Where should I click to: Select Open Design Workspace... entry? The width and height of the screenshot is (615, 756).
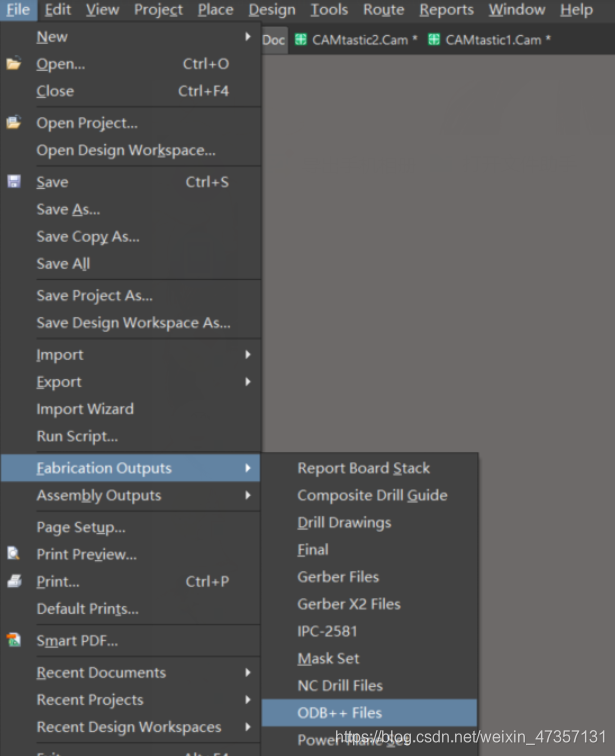131,150
